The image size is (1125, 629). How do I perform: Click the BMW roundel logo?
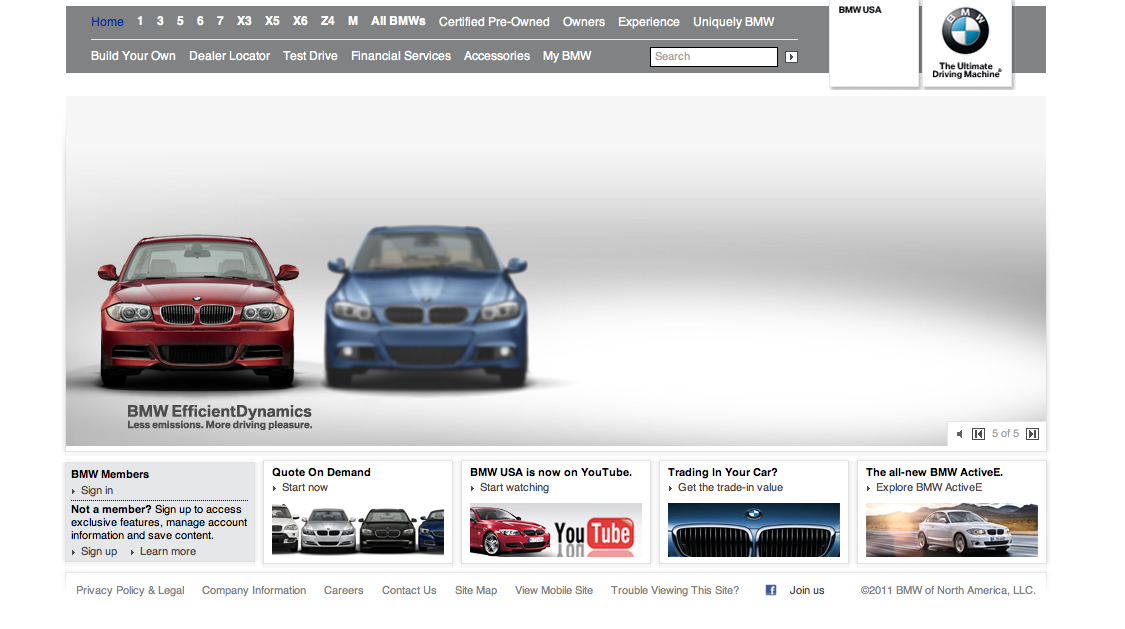point(965,33)
